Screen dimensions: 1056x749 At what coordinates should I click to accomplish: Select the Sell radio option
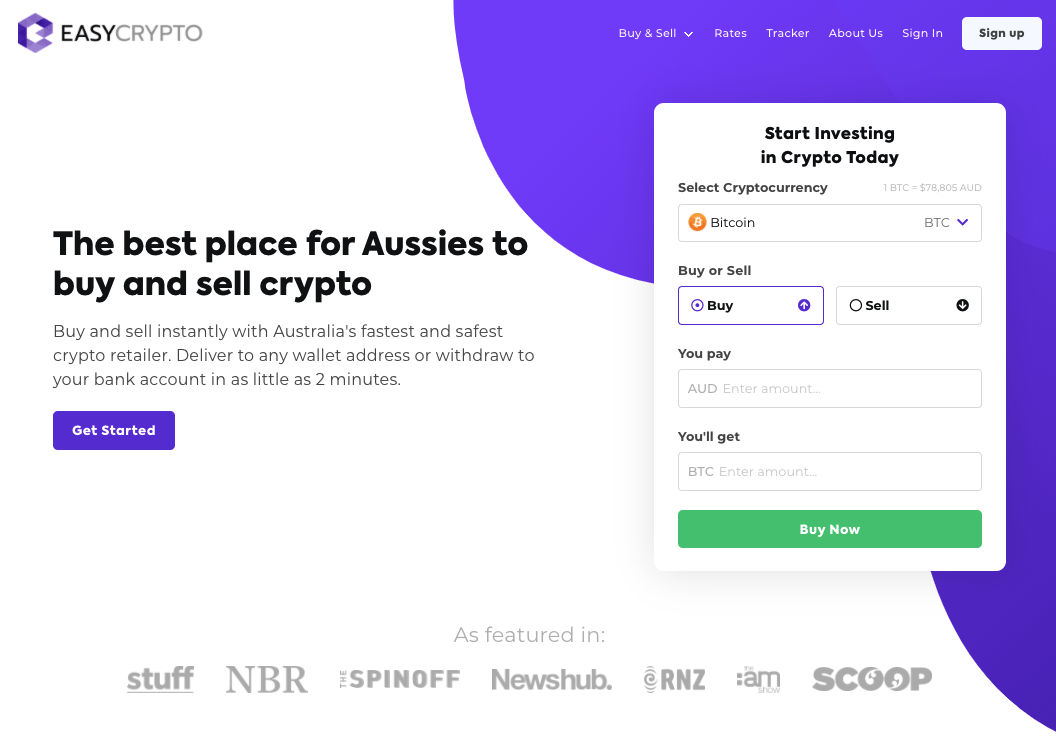pos(855,305)
